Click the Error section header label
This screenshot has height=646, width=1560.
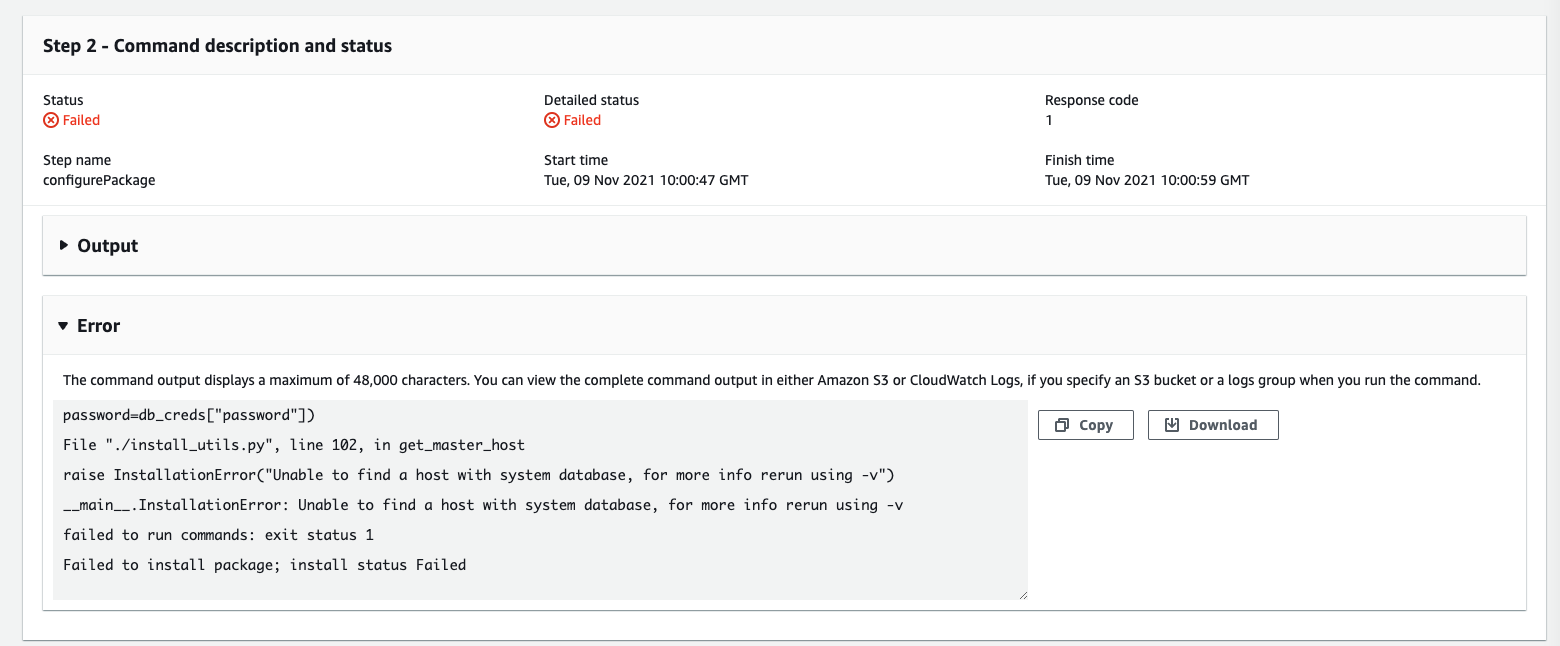pos(98,326)
